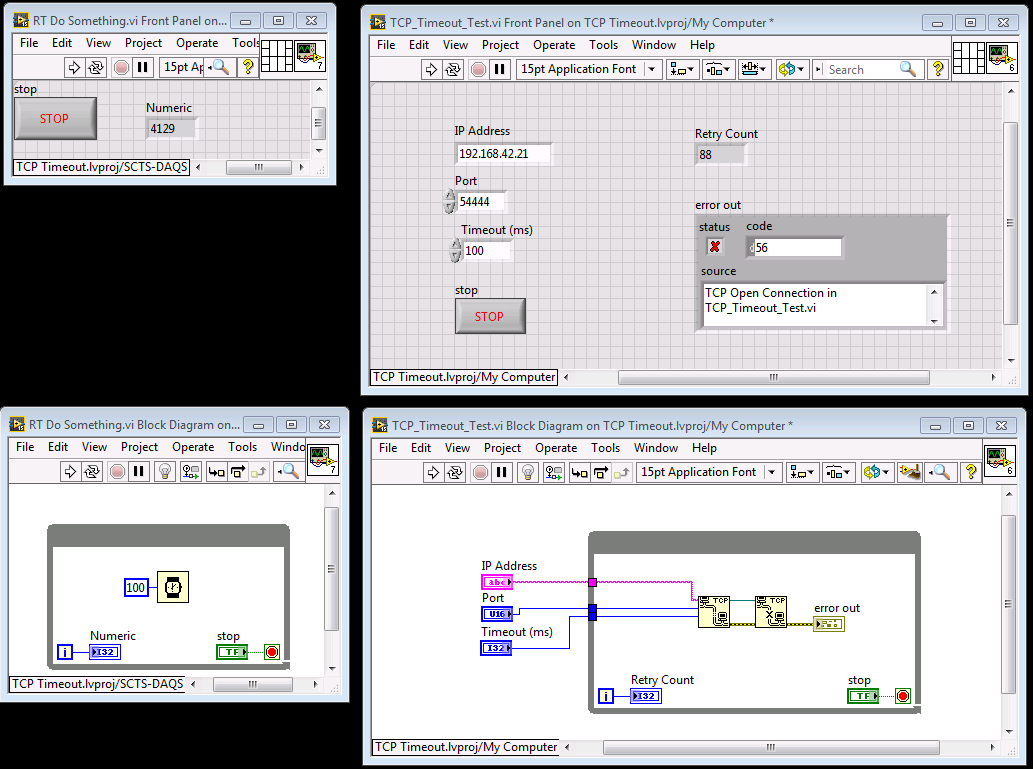1033x769 pixels.
Task: Open Project menu in RT Do Something Front Panel
Action: click(143, 43)
